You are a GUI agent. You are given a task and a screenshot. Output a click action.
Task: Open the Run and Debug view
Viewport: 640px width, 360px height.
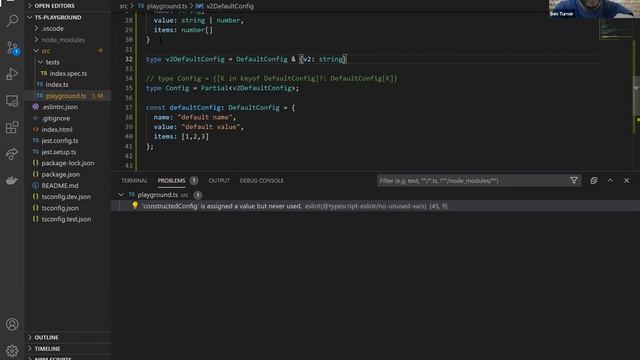pyautogui.click(x=12, y=74)
